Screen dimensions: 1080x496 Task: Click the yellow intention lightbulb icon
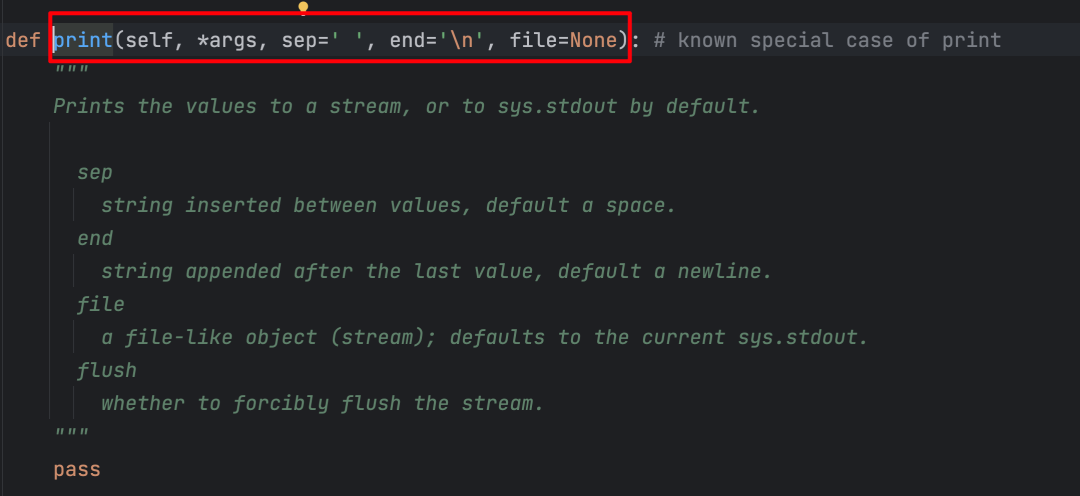pyautogui.click(x=302, y=8)
